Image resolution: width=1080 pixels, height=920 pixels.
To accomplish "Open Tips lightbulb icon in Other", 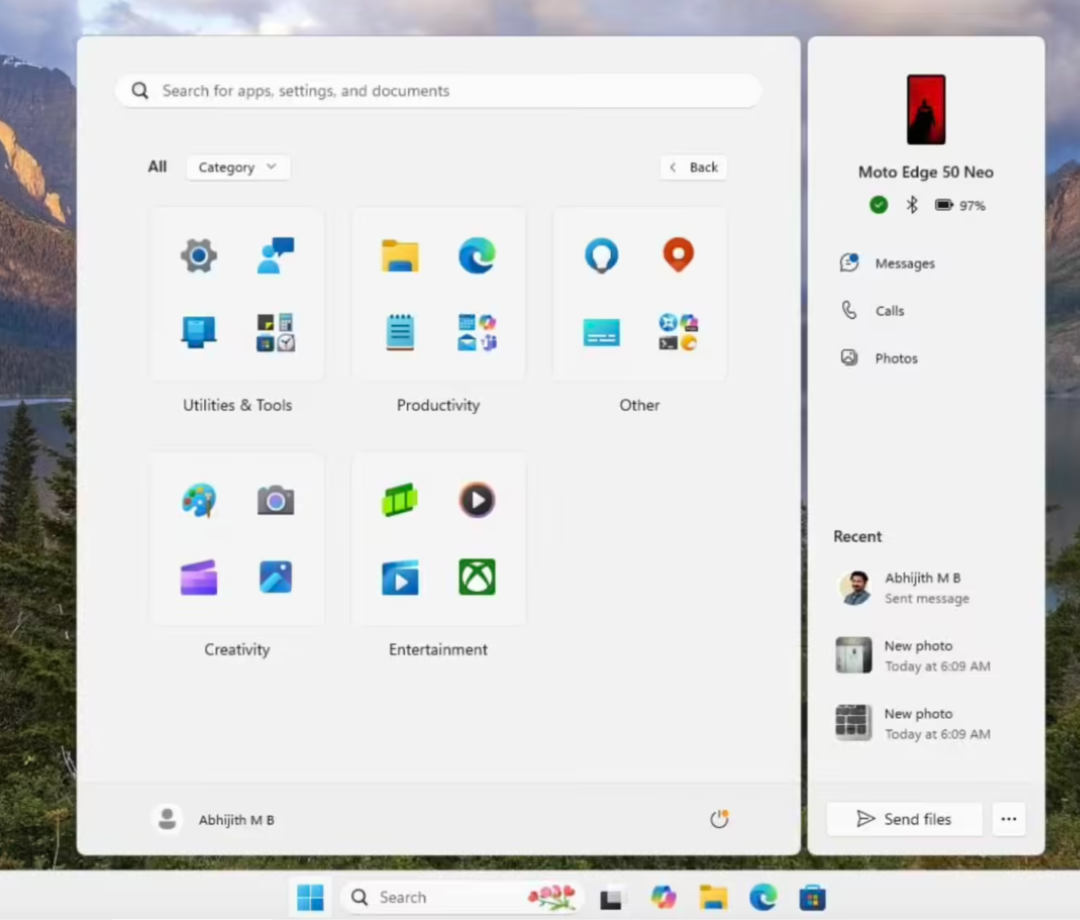I will point(601,256).
